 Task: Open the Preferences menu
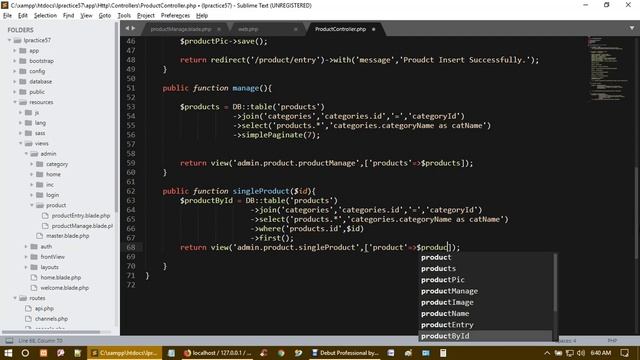(x=175, y=16)
